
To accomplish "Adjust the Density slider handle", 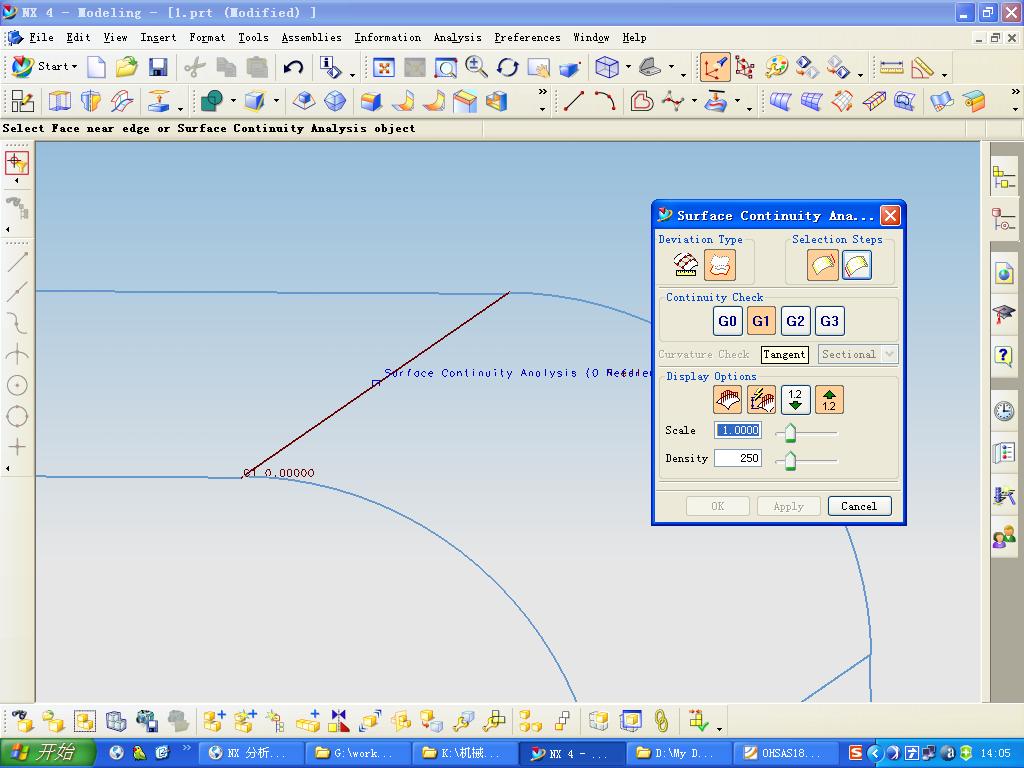I will point(790,460).
